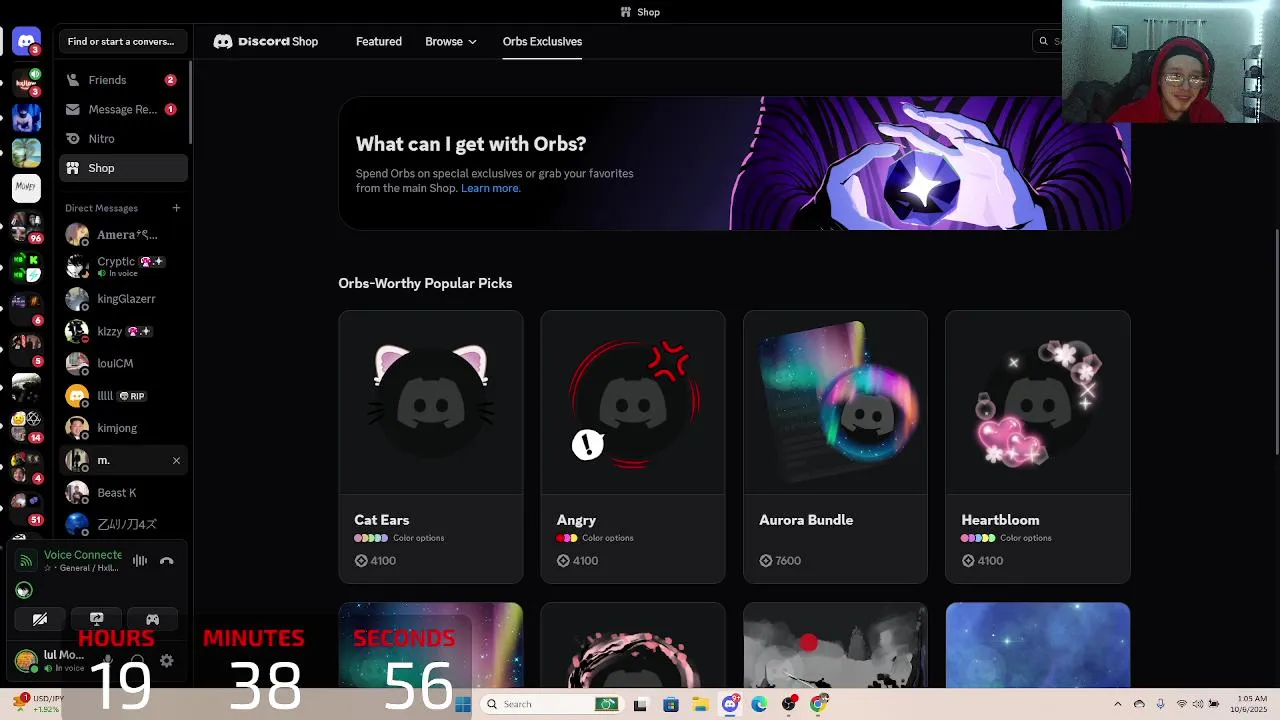Open voice connection signal details

point(26,561)
